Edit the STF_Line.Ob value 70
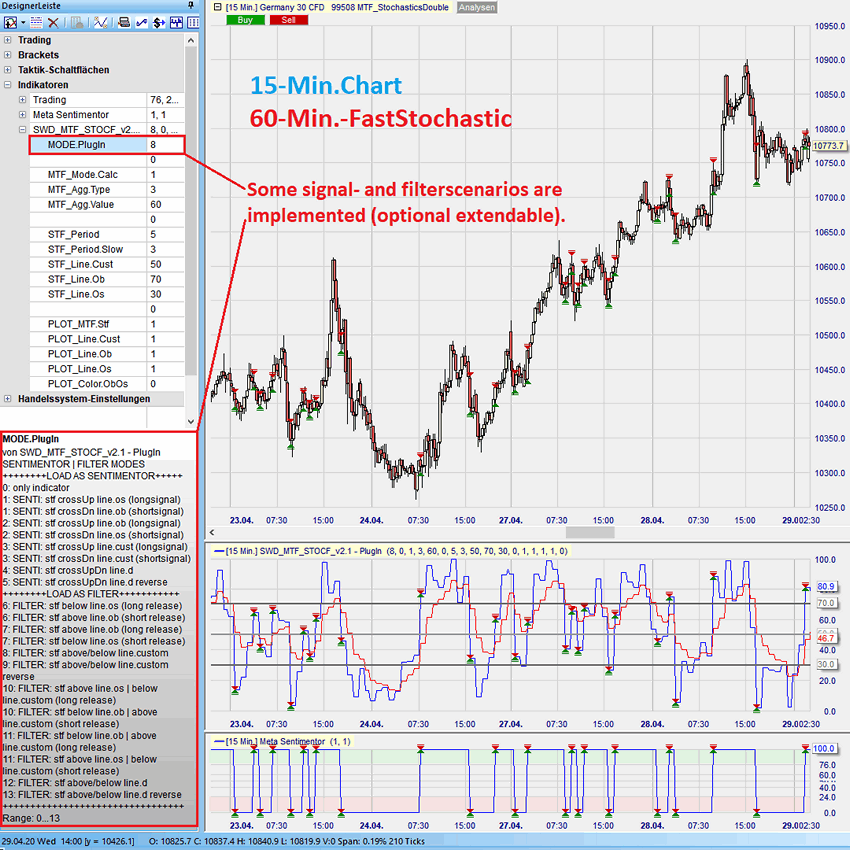Image resolution: width=850 pixels, height=850 pixels. tap(165, 279)
